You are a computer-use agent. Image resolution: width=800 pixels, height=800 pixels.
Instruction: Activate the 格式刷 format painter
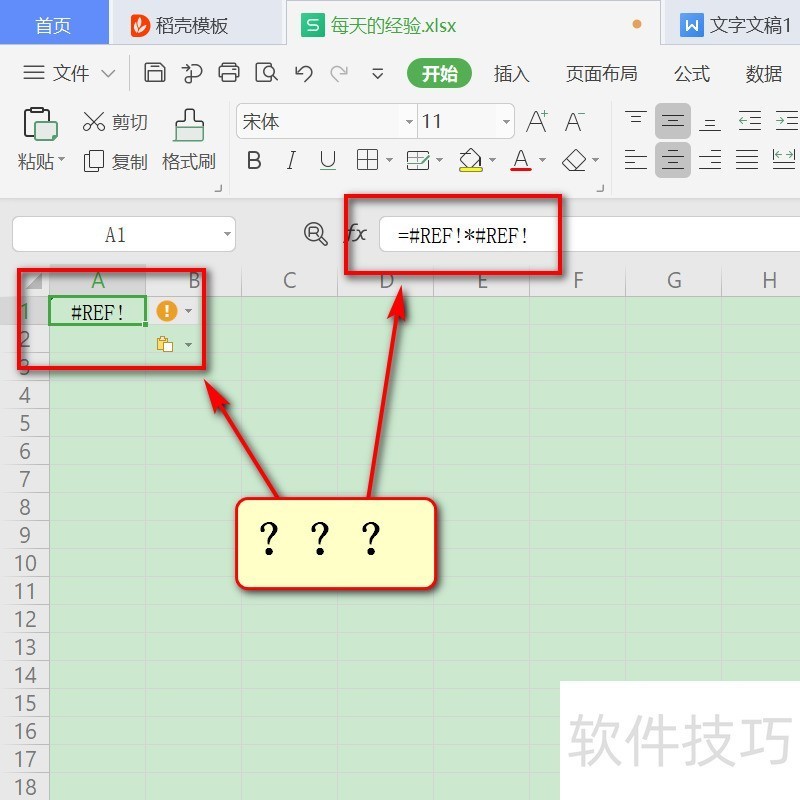pos(189,140)
